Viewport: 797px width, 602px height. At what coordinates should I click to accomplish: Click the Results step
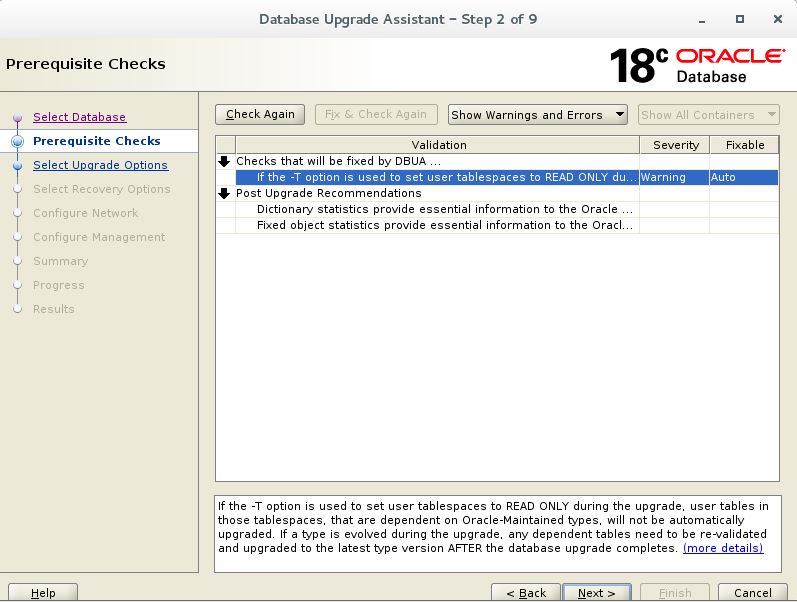click(x=53, y=309)
